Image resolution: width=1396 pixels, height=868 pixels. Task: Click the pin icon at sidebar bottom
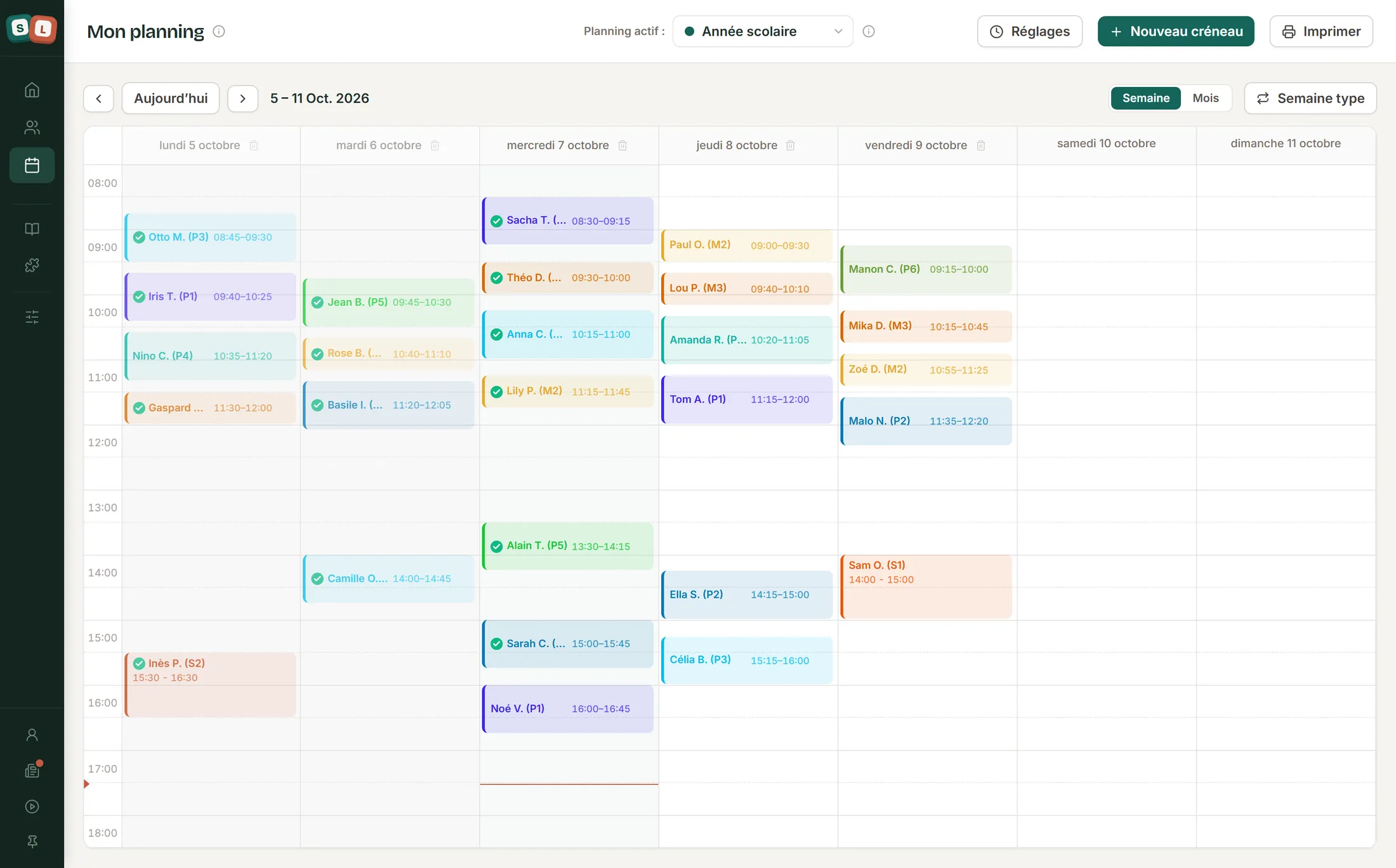click(32, 841)
